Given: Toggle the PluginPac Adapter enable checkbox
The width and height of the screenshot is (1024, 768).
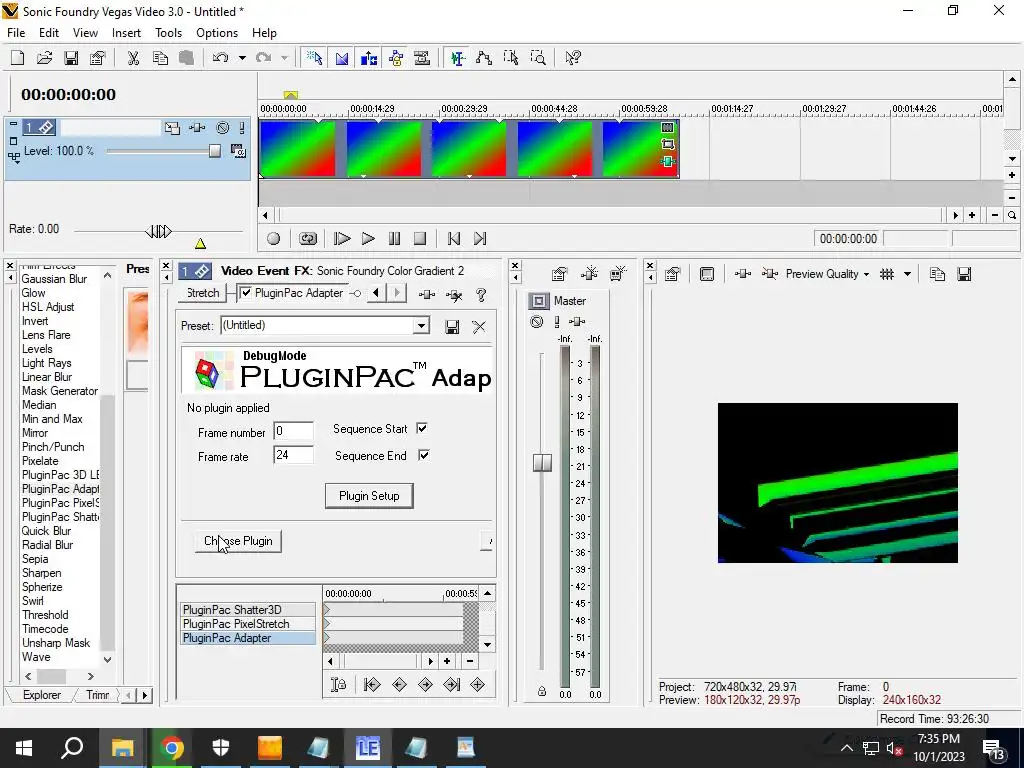Looking at the screenshot, I should pyautogui.click(x=246, y=293).
